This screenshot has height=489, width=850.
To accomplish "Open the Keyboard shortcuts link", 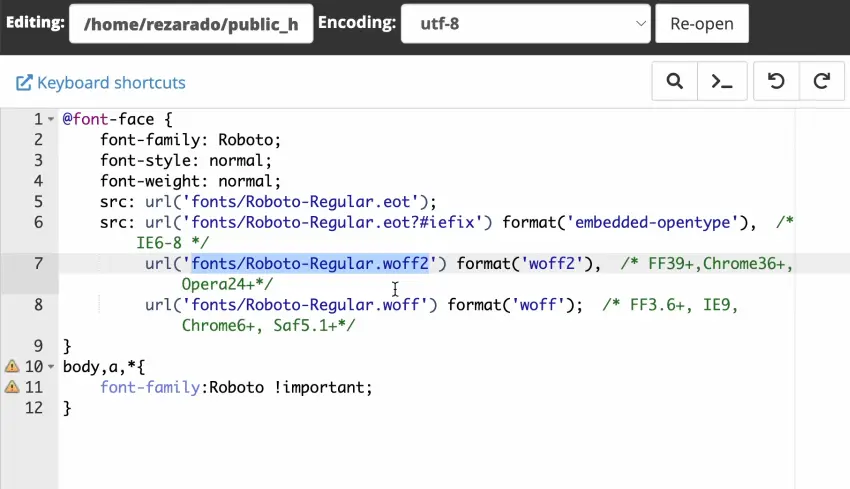I will (110, 83).
